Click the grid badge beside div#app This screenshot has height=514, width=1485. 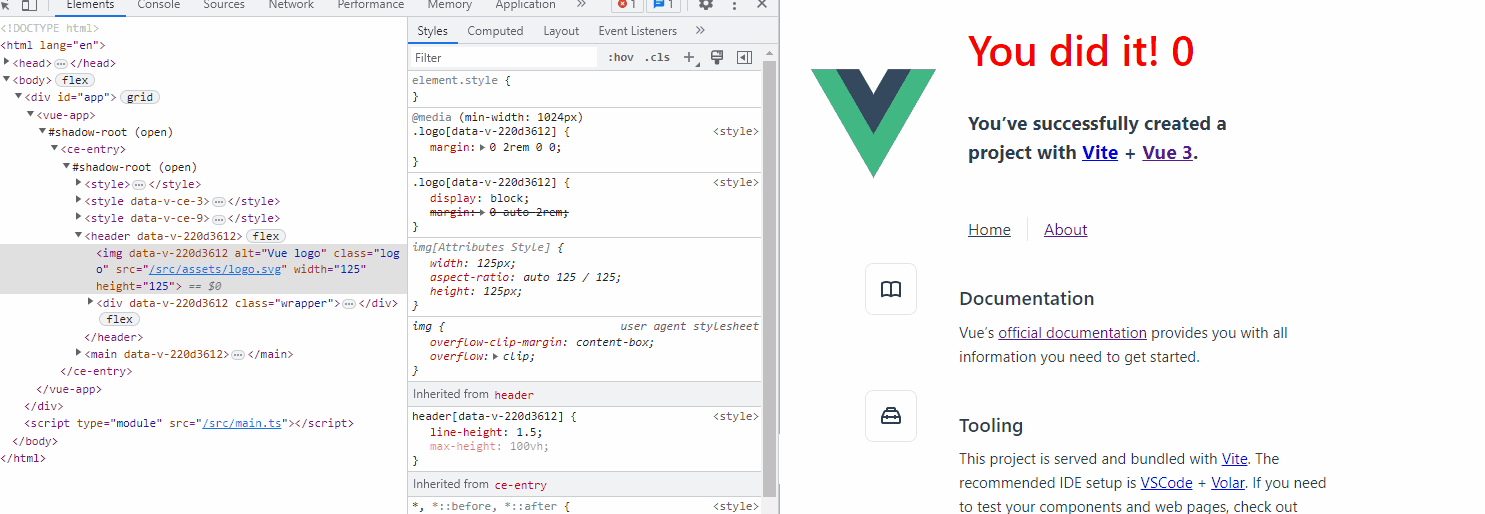click(x=140, y=97)
